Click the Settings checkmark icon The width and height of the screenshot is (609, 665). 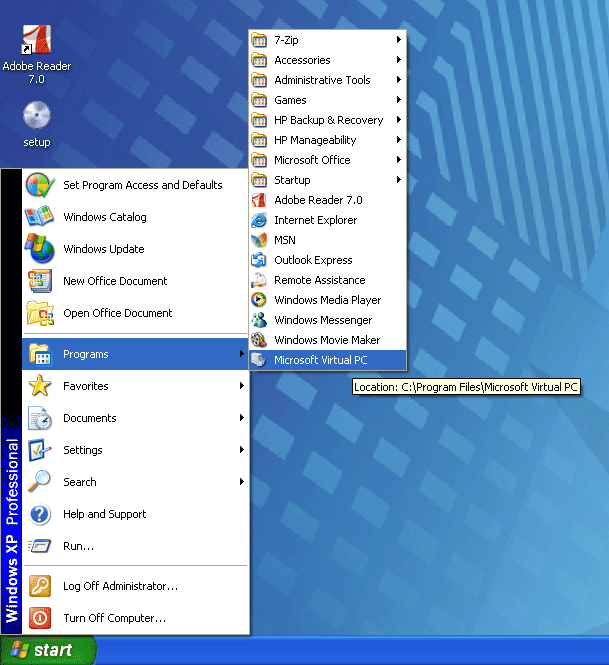[39, 450]
